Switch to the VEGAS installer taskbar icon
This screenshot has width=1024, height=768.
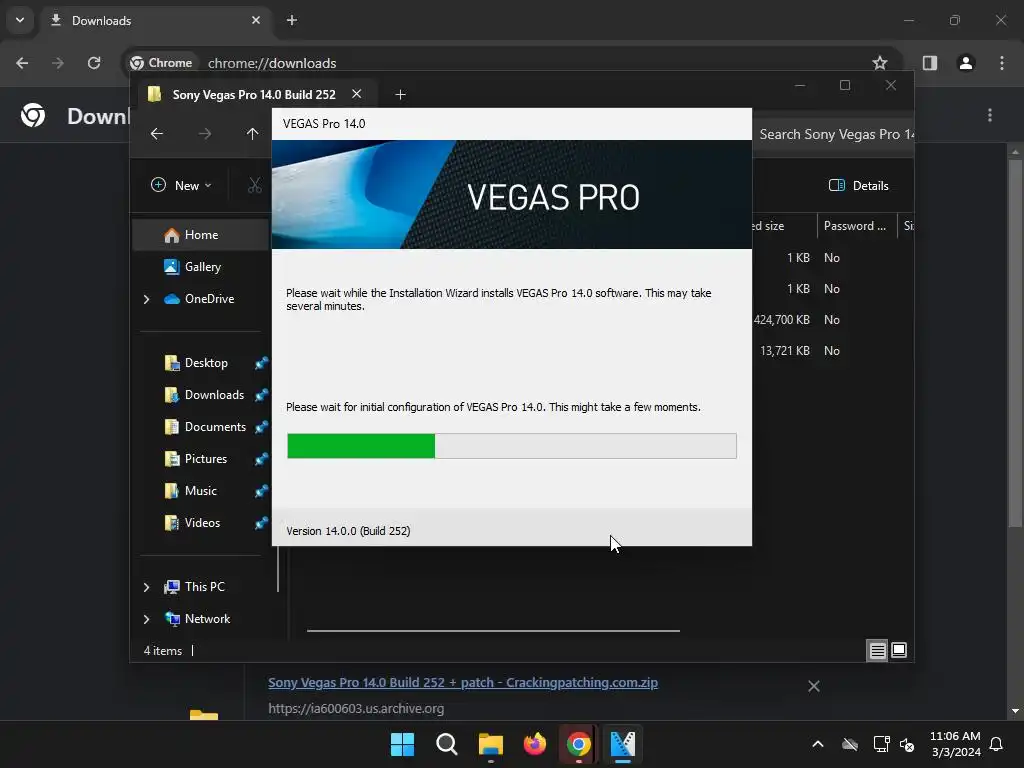coord(623,744)
